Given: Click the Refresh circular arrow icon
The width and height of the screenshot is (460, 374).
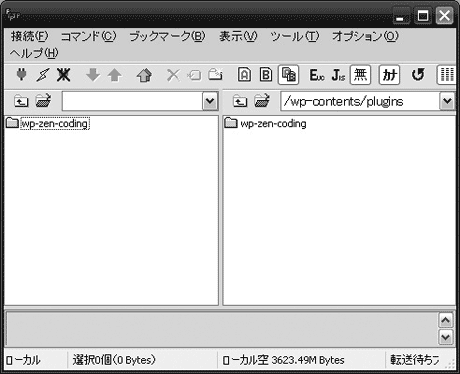Looking at the screenshot, I should [x=418, y=75].
